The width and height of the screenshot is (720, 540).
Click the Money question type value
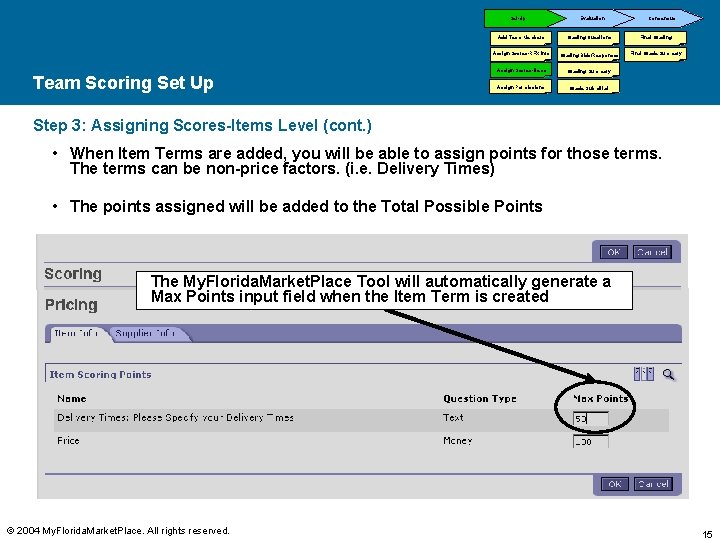click(457, 441)
